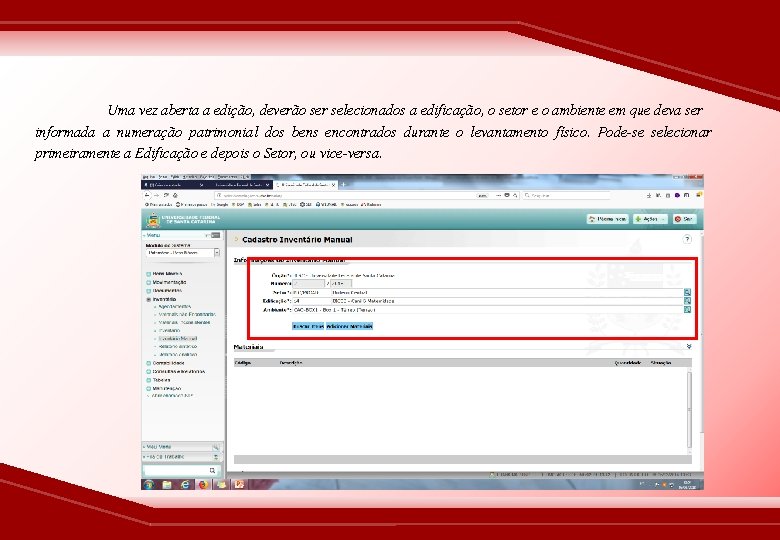
Task: Click the help question mark icon
Action: [687, 239]
